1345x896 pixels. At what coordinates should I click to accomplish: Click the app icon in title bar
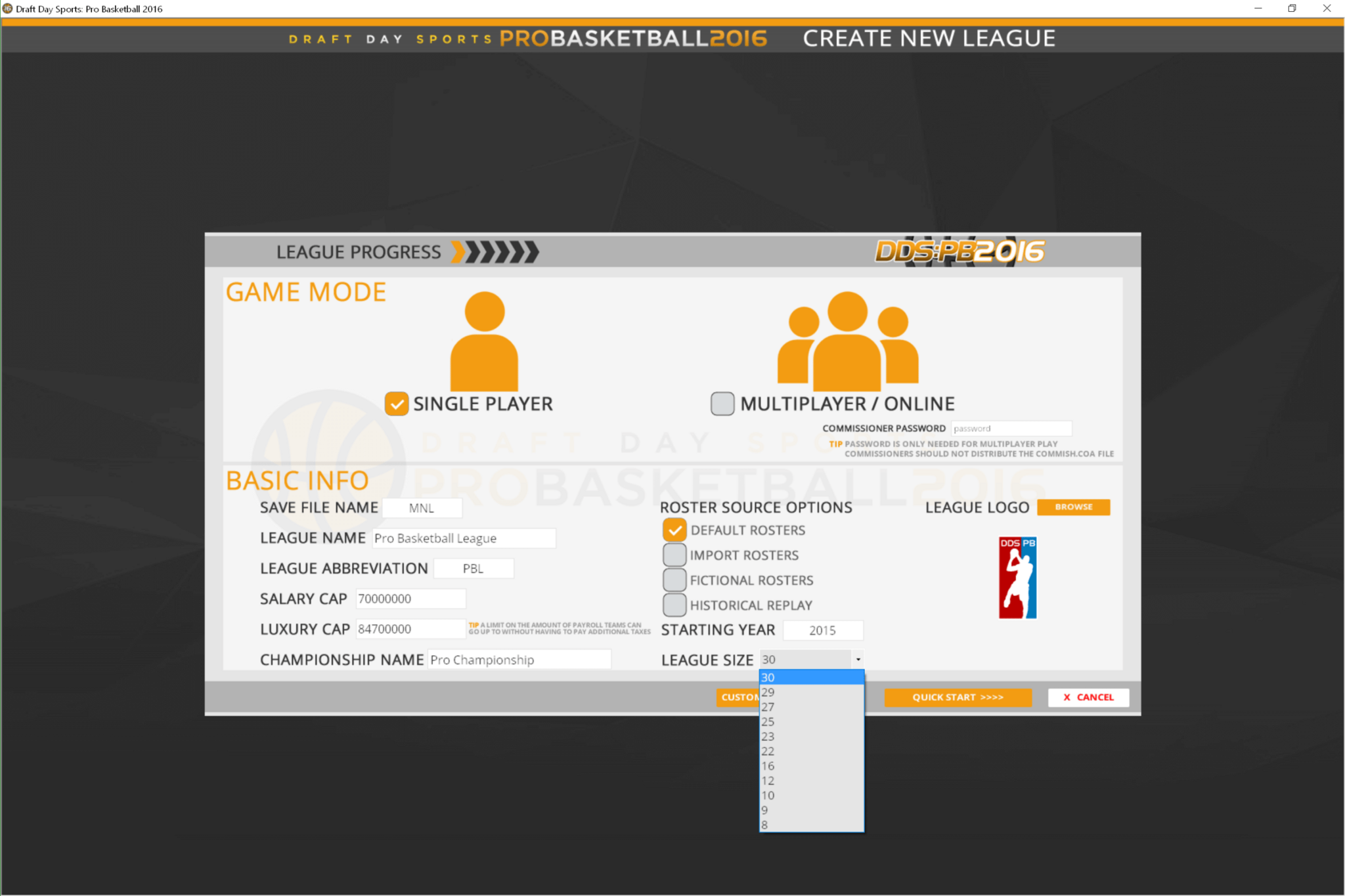[7, 9]
